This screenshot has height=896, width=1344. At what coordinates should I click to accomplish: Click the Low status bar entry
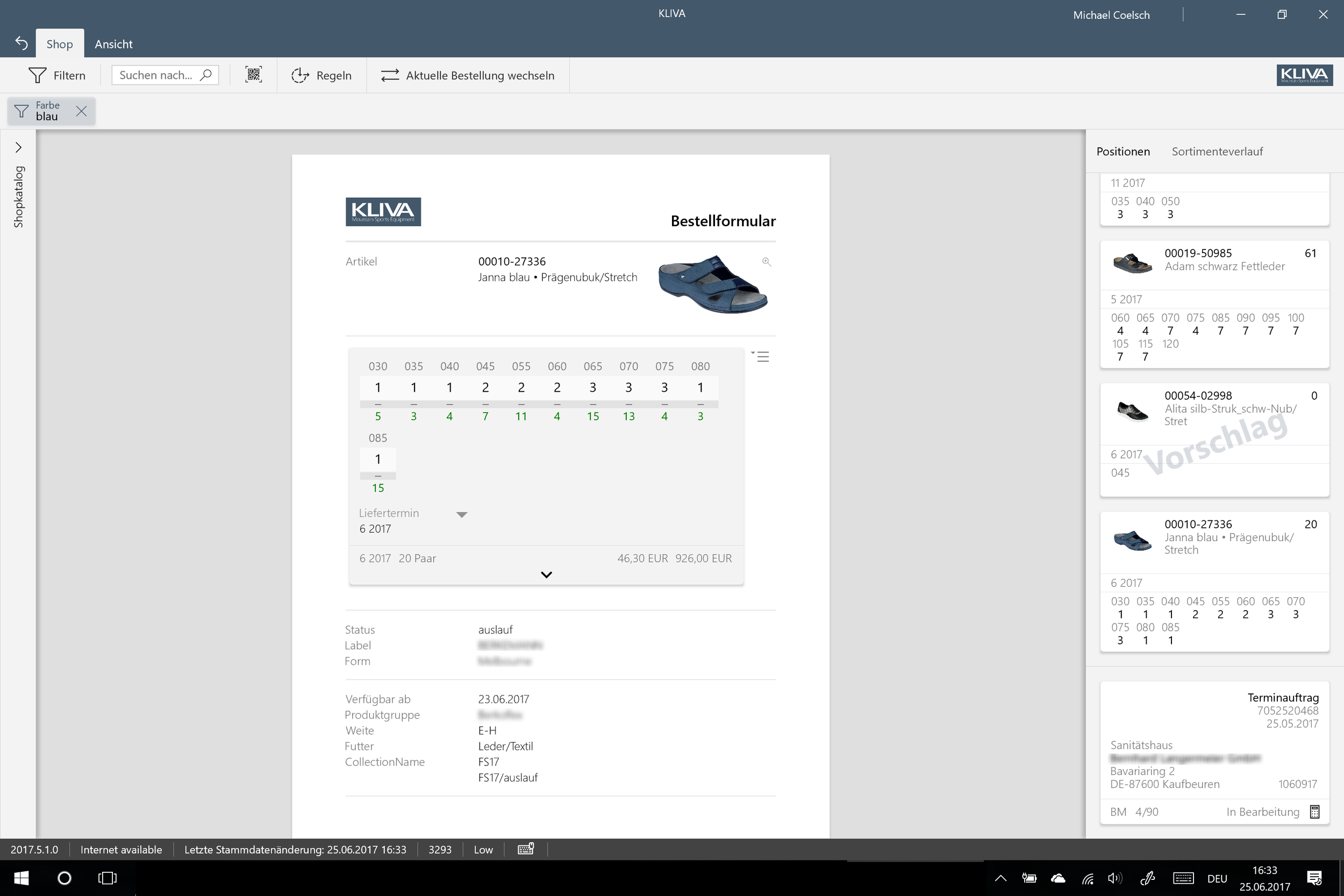coord(483,849)
